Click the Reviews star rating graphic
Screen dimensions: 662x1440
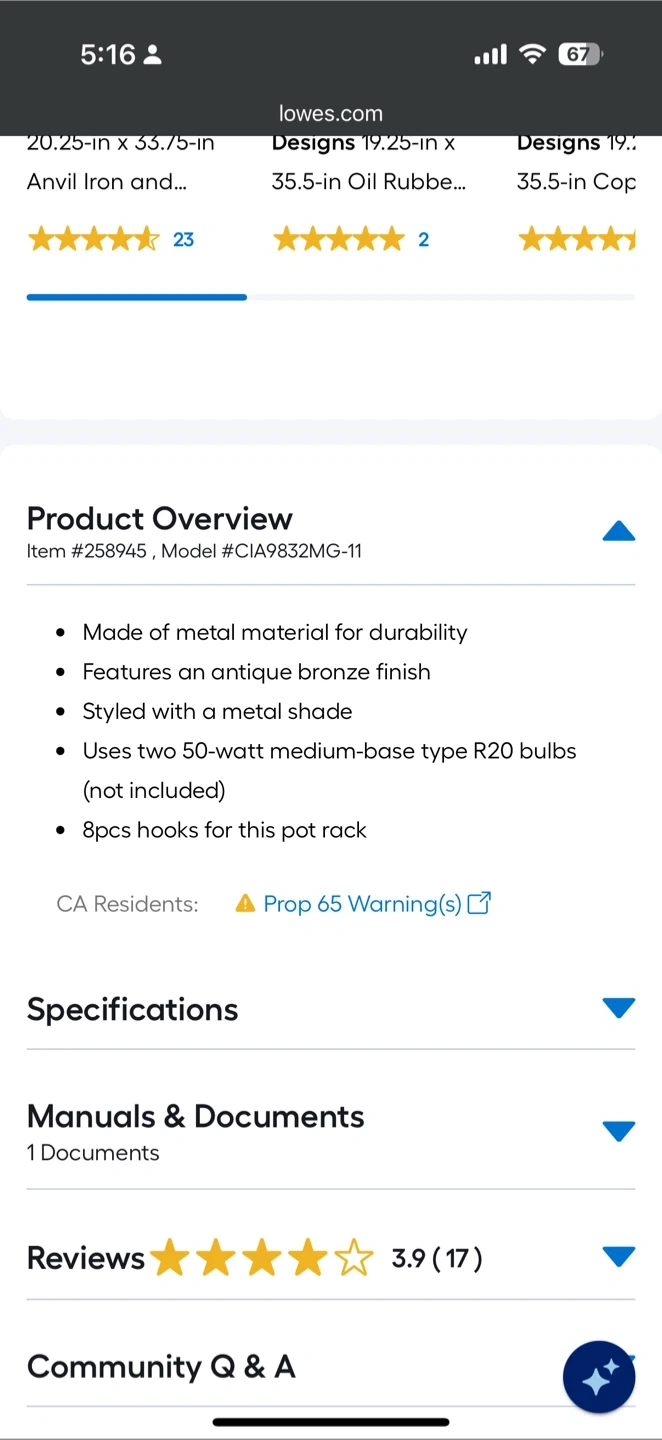[x=262, y=1258]
